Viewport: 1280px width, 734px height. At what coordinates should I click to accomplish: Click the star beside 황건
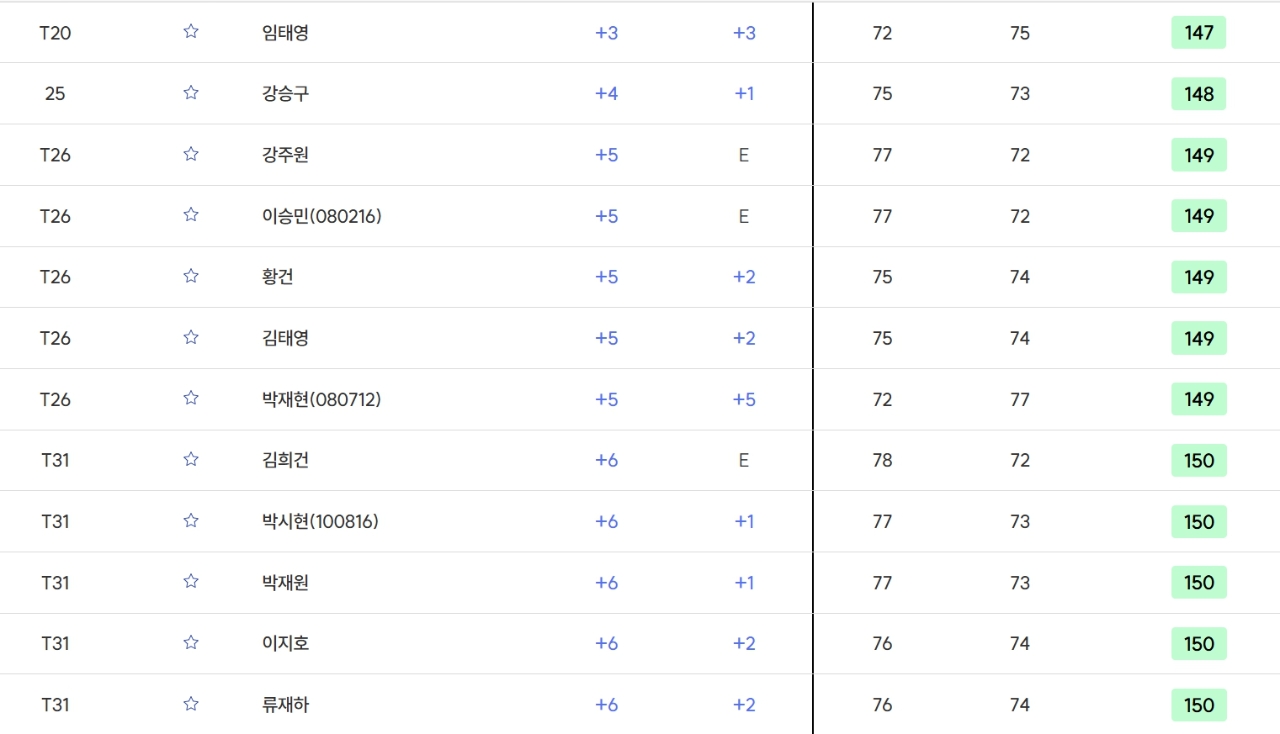coord(191,276)
